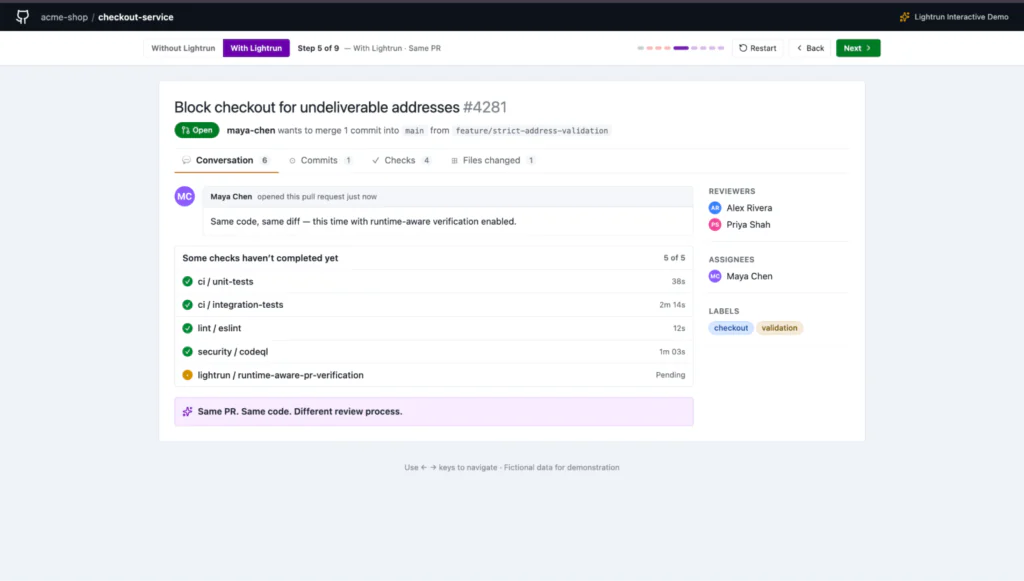The width and height of the screenshot is (1024, 581).
Task: Click the feature/strict-address-validation branch label
Action: [x=532, y=131]
